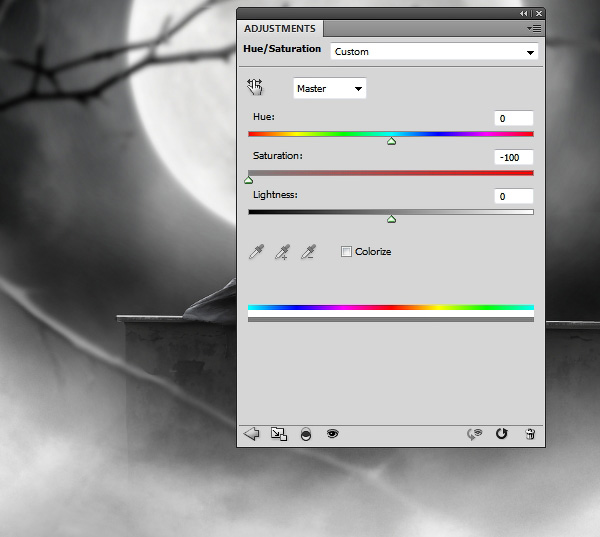Return to adjustment list arrow
This screenshot has width=600, height=537.
pyautogui.click(x=251, y=434)
